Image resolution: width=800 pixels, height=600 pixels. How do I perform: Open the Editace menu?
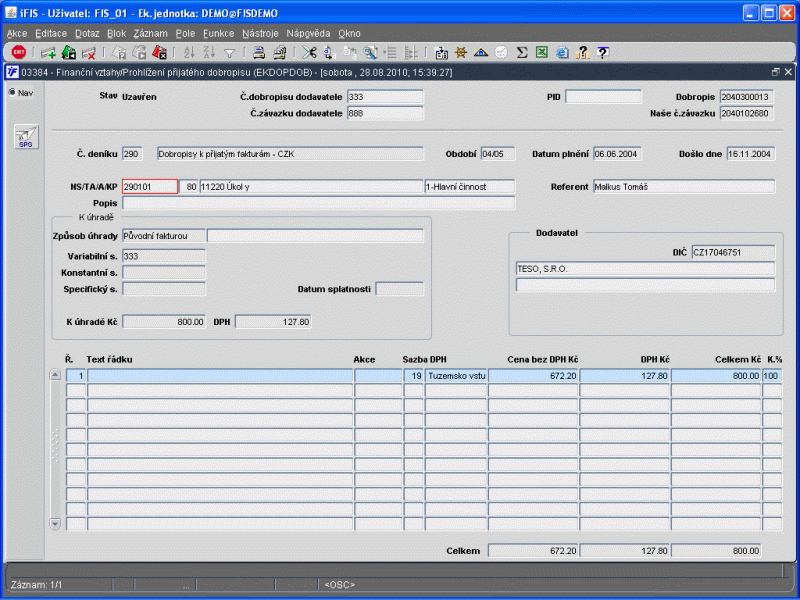point(51,34)
